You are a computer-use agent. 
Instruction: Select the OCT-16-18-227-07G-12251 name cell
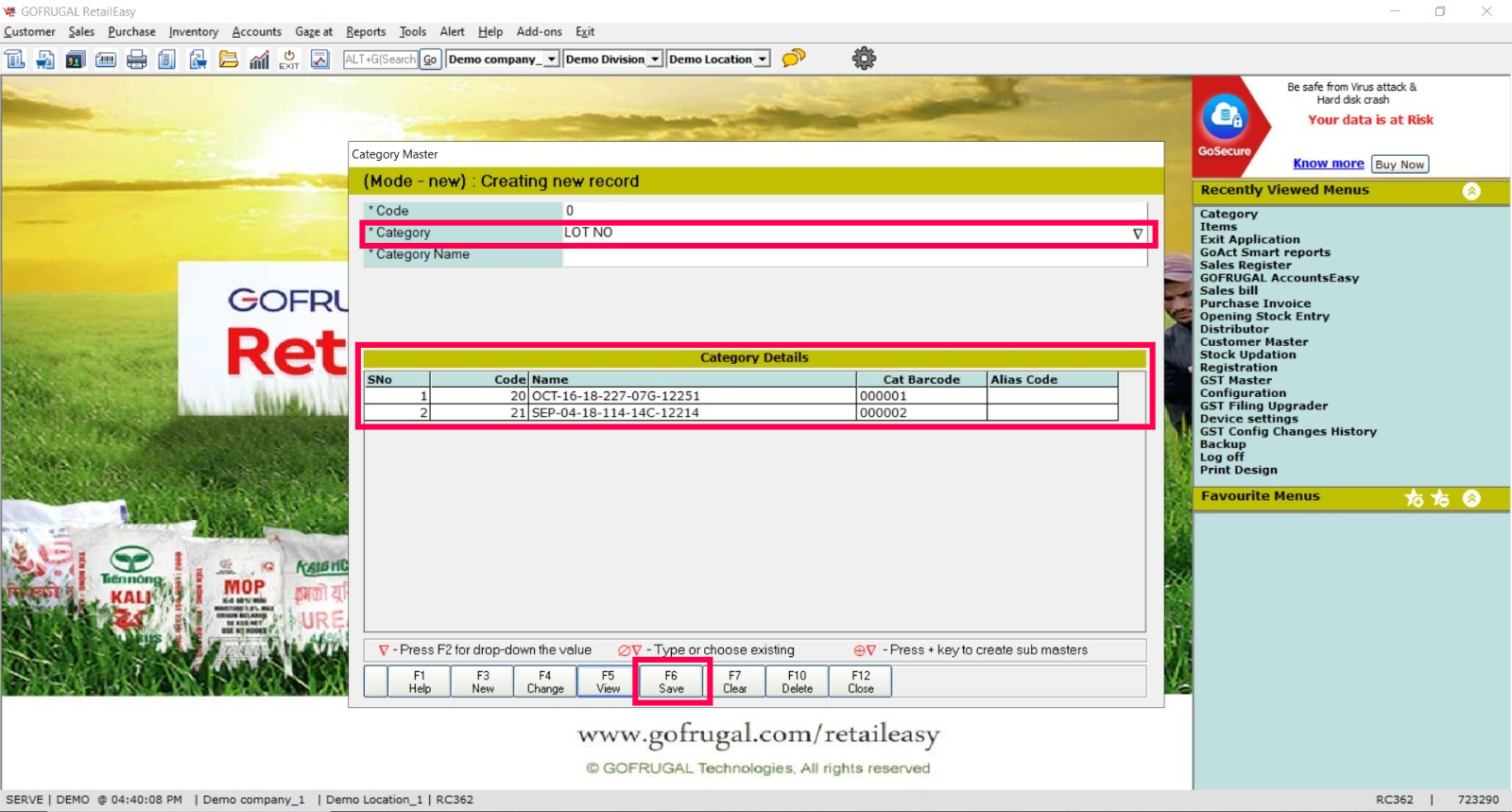click(x=693, y=396)
